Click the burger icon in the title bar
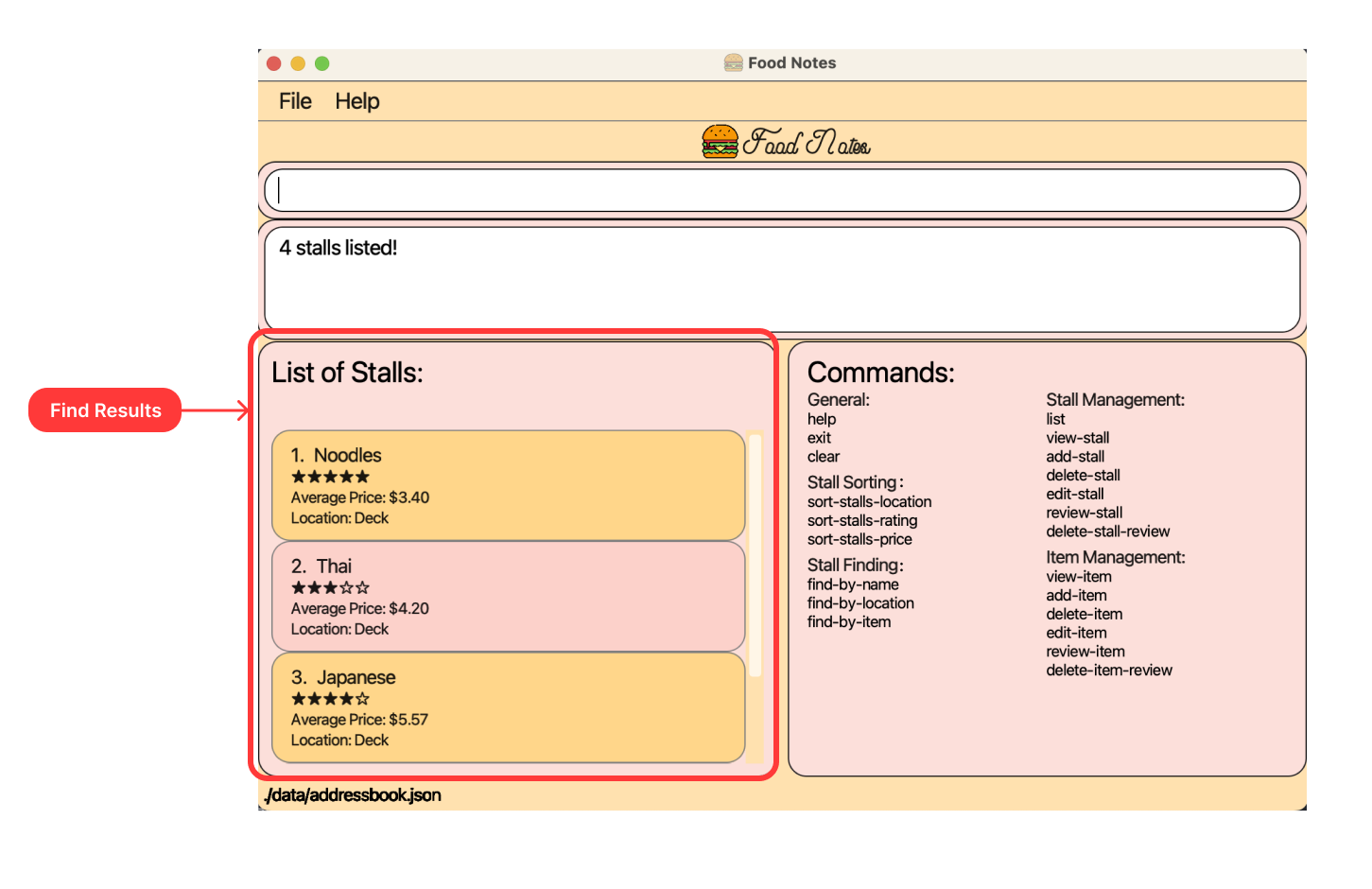The image size is (1372, 889). click(x=734, y=63)
